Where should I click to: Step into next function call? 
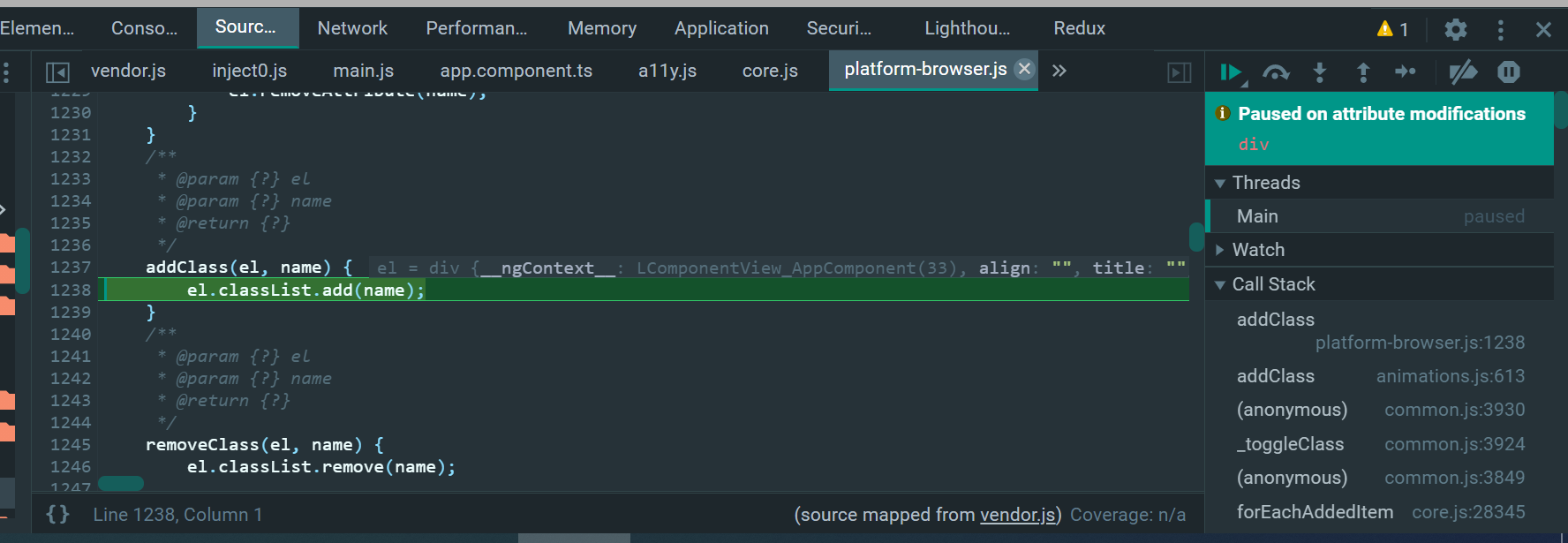pos(1319,72)
